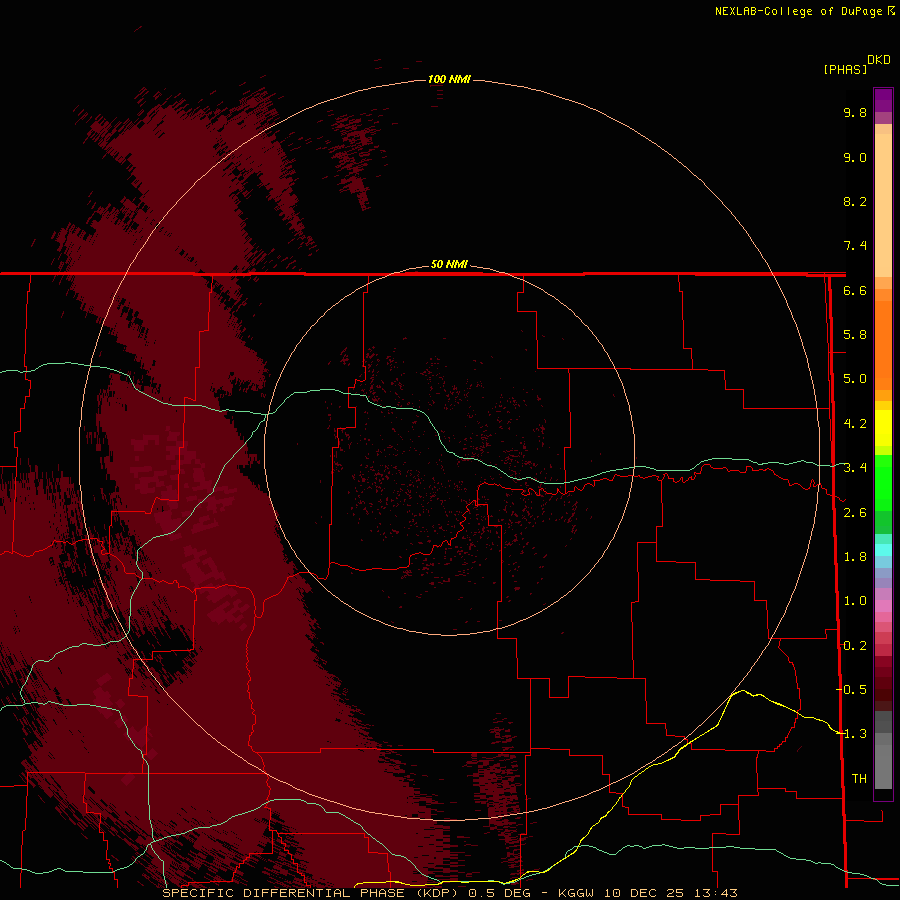Click the 8.2 scale value
The width and height of the screenshot is (900, 900).
pyautogui.click(x=855, y=201)
